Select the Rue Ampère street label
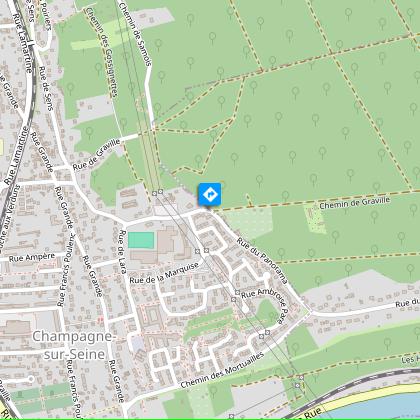This screenshot has width=420, height=420. [32, 258]
